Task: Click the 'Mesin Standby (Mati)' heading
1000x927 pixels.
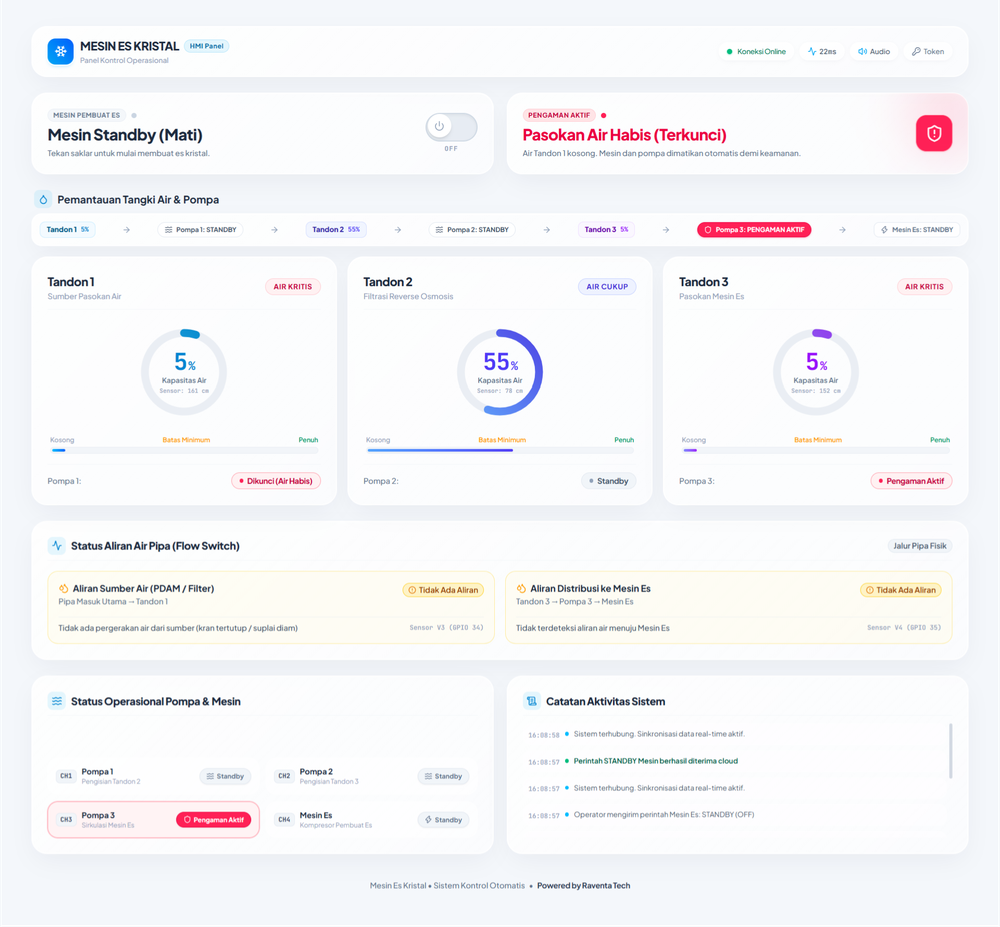Action: 125,135
